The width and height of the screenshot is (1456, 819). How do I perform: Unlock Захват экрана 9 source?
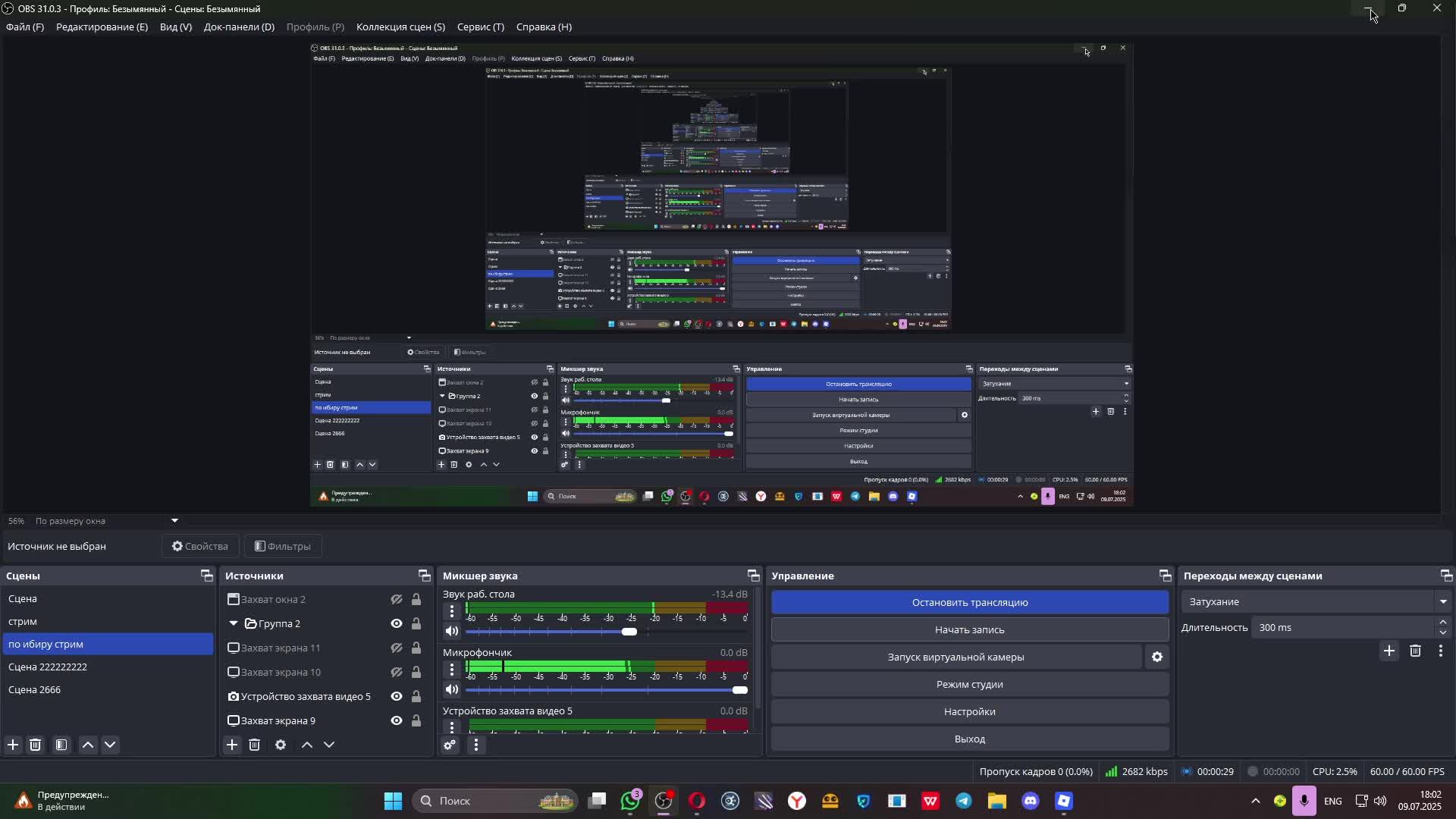416,721
